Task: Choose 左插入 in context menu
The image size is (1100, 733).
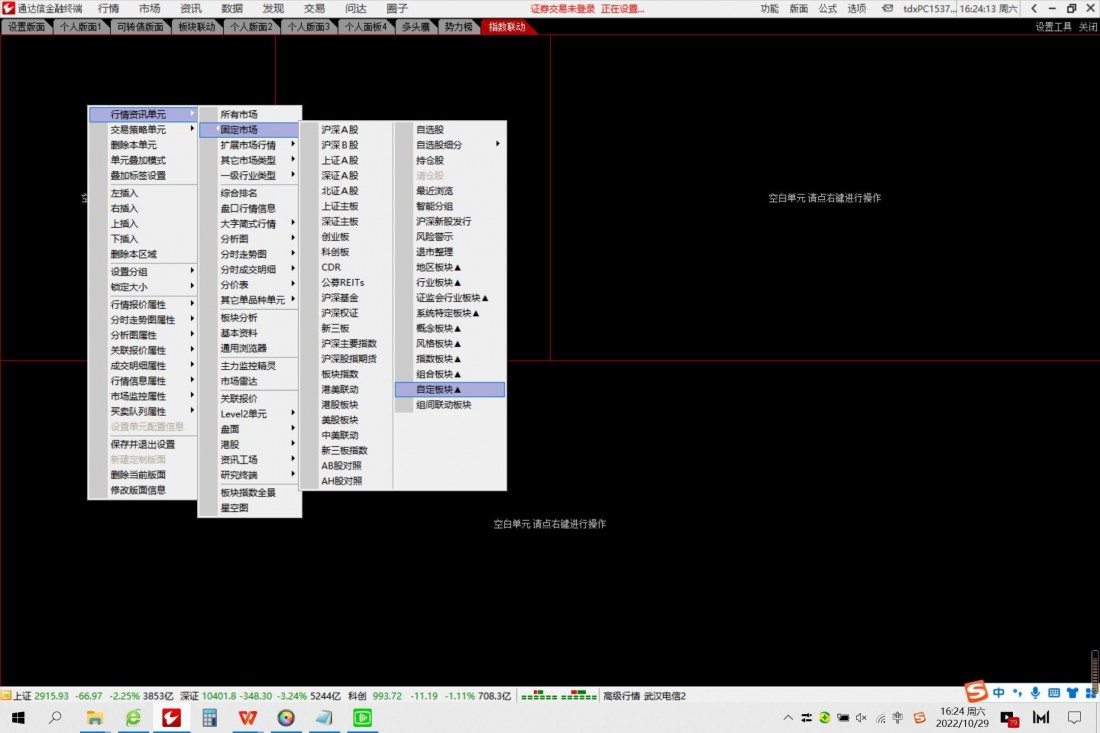Action: 143,193
